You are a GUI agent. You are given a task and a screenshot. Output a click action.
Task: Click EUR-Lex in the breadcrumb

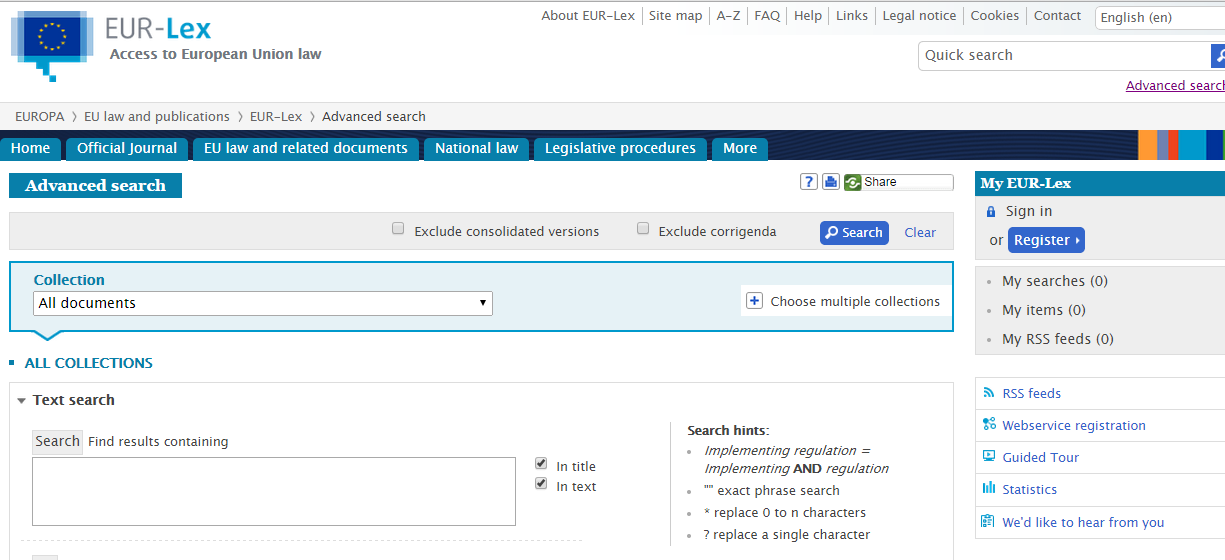tap(276, 117)
